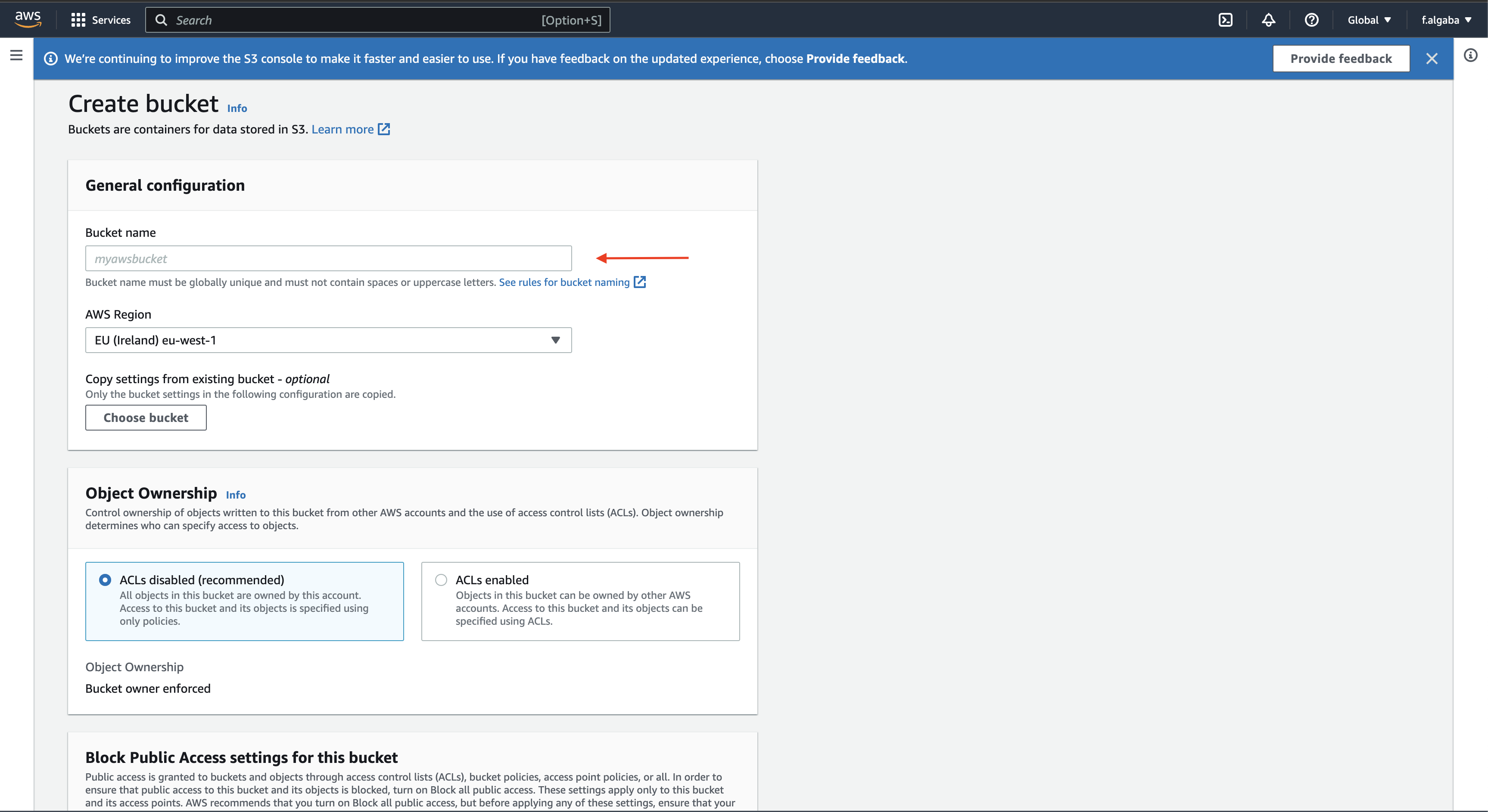
Task: Open the Info link beside Object Ownership
Action: pyautogui.click(x=236, y=495)
